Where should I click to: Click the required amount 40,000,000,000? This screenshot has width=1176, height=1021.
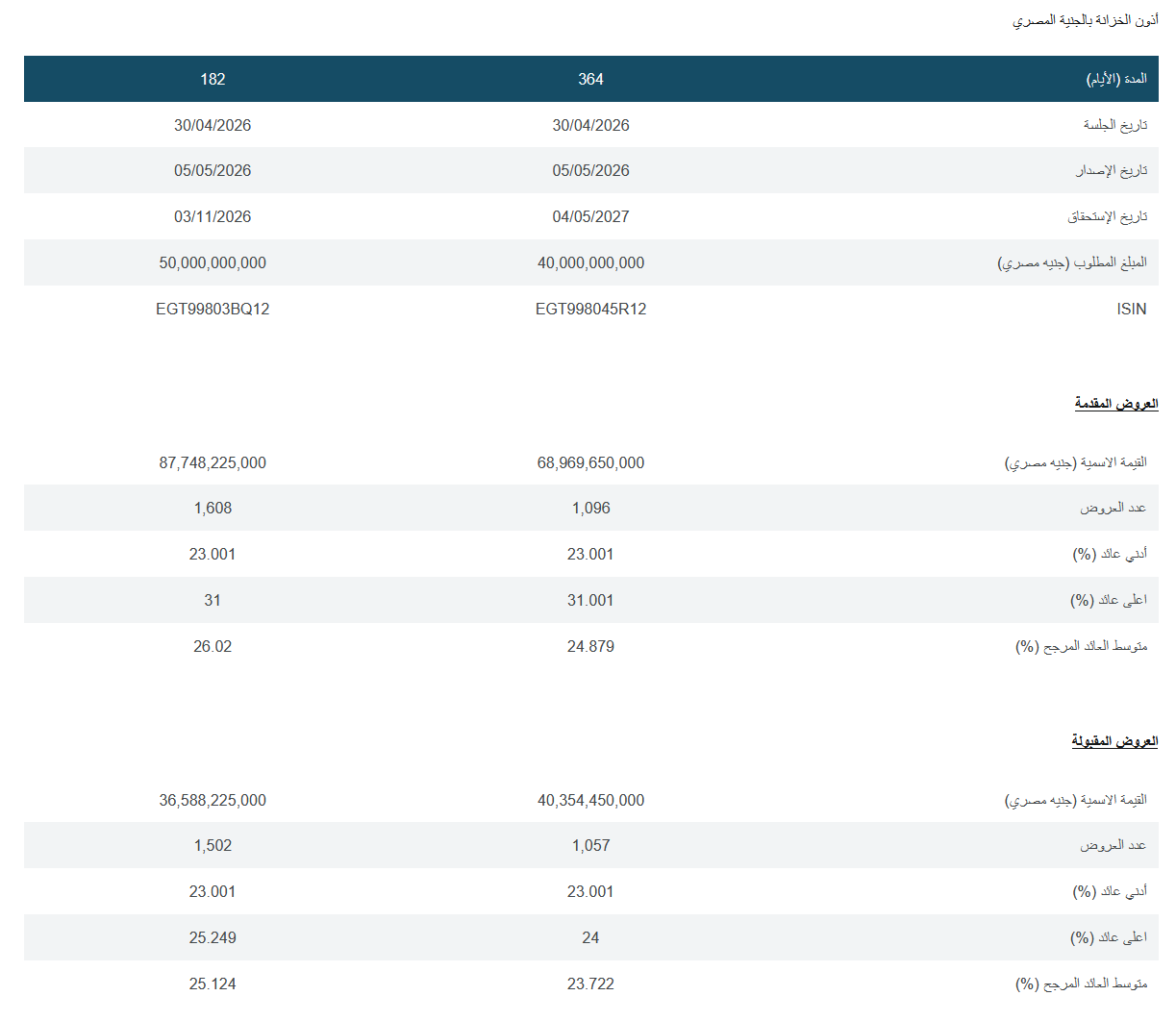click(x=590, y=262)
